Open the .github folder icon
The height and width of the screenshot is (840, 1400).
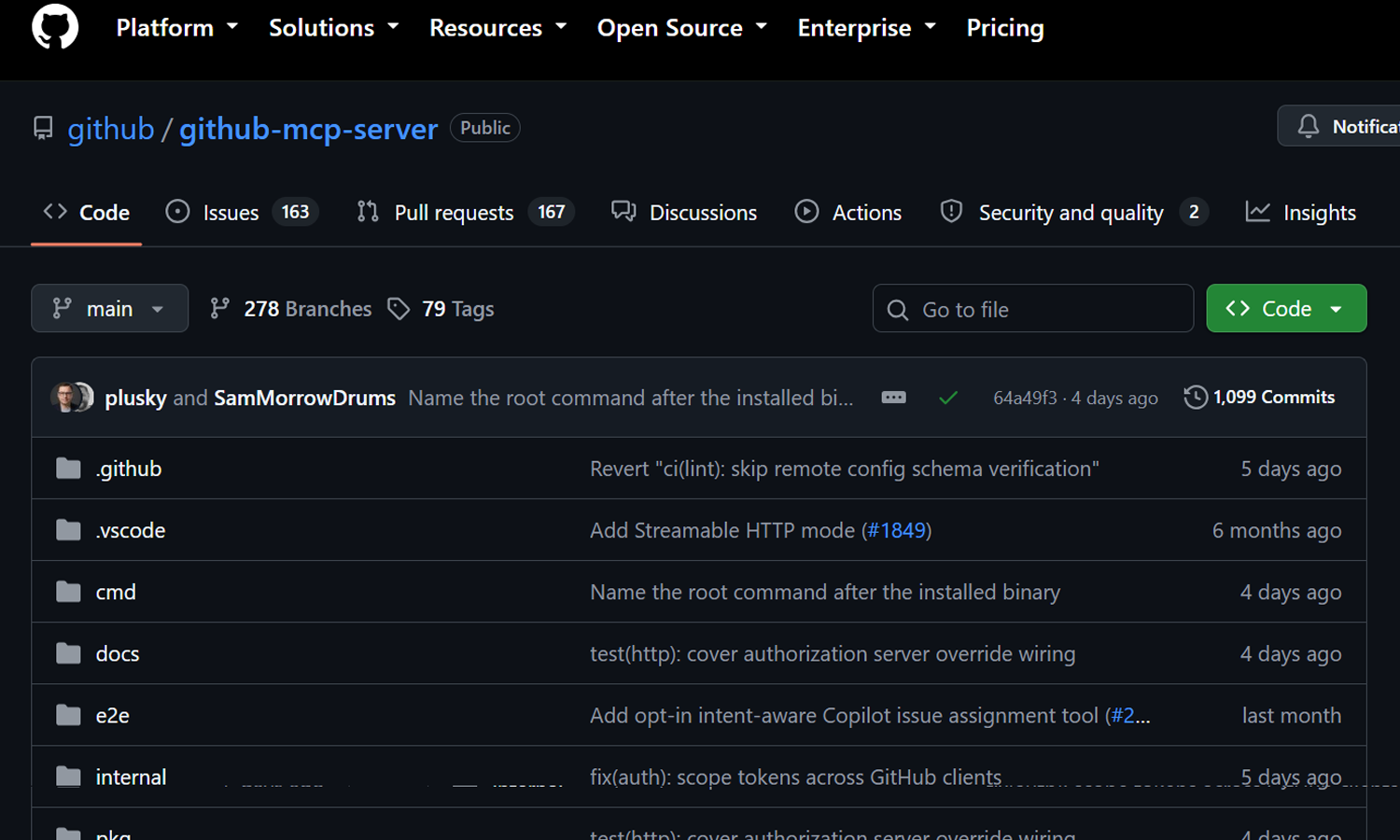[68, 469]
